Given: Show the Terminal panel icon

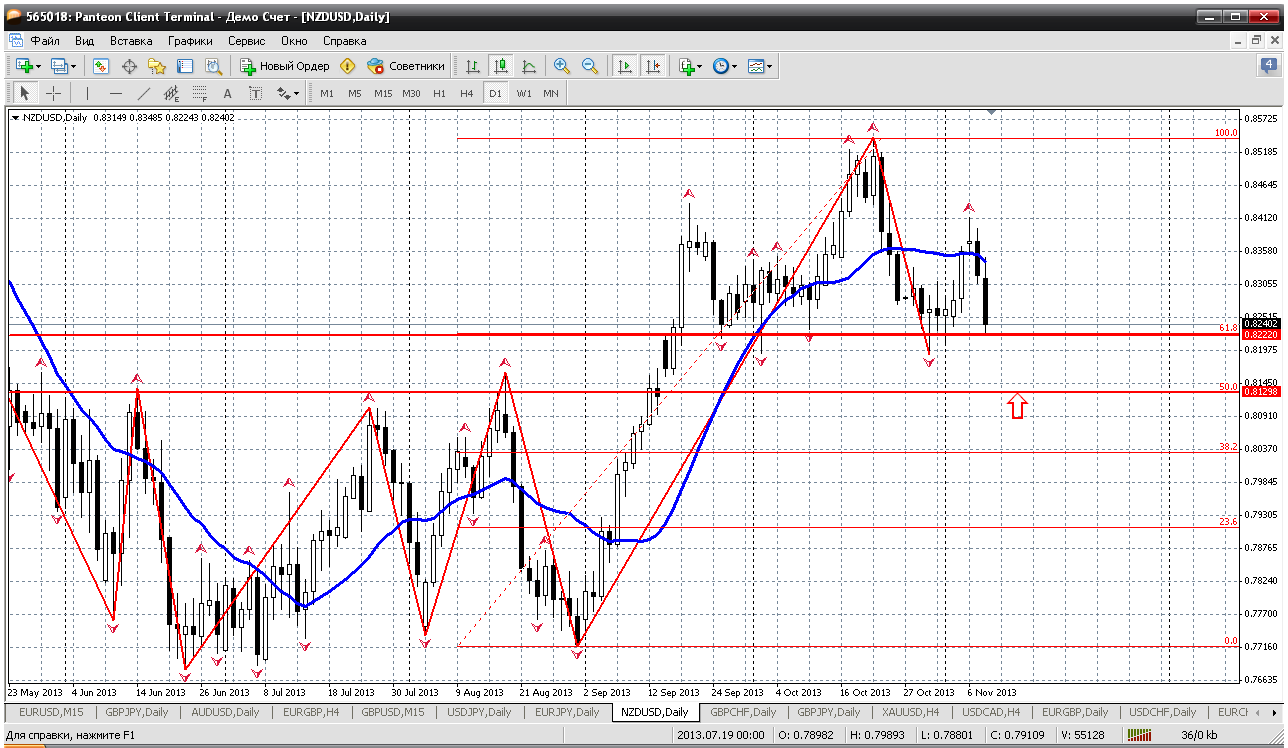Looking at the screenshot, I should tap(185, 66).
